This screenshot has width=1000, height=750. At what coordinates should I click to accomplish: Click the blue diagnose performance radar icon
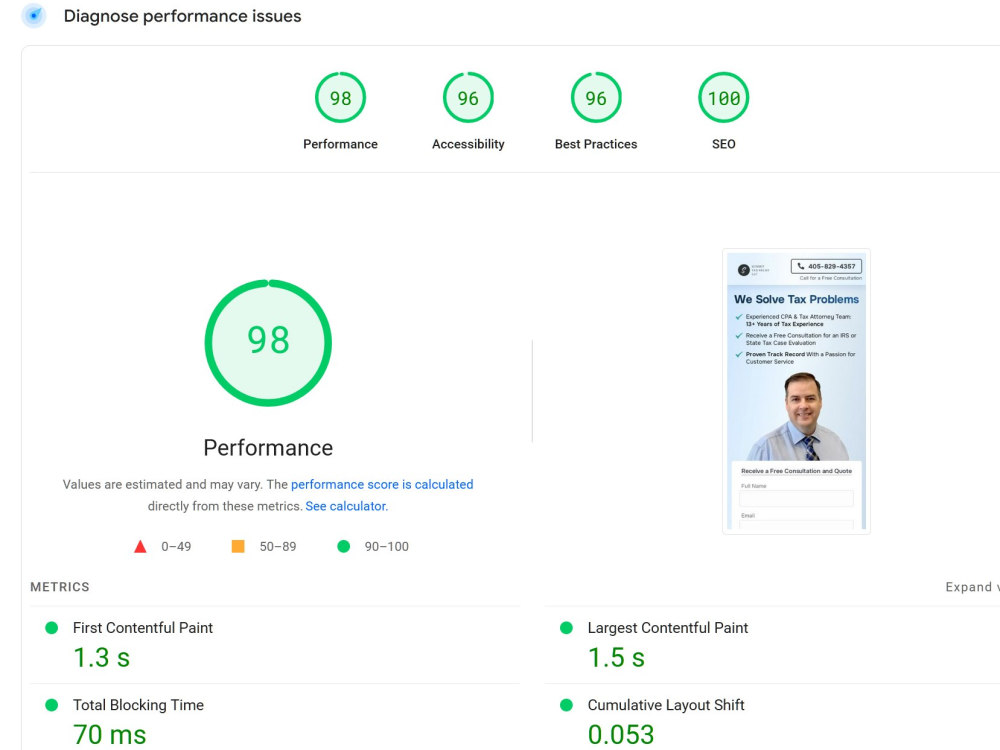(34, 15)
